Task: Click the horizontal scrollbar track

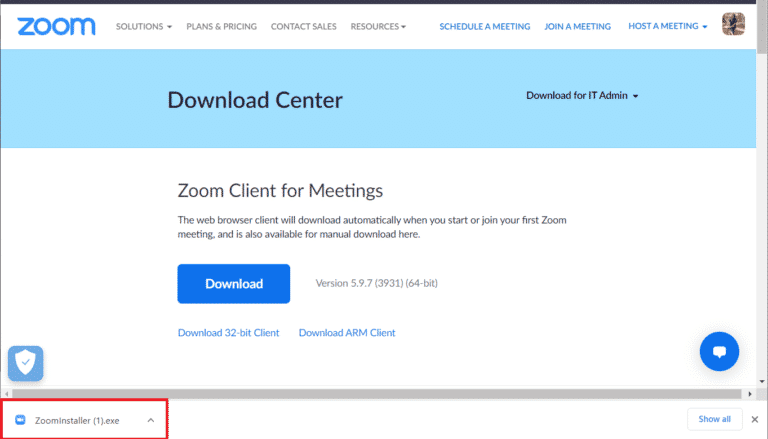Action: tap(377, 393)
